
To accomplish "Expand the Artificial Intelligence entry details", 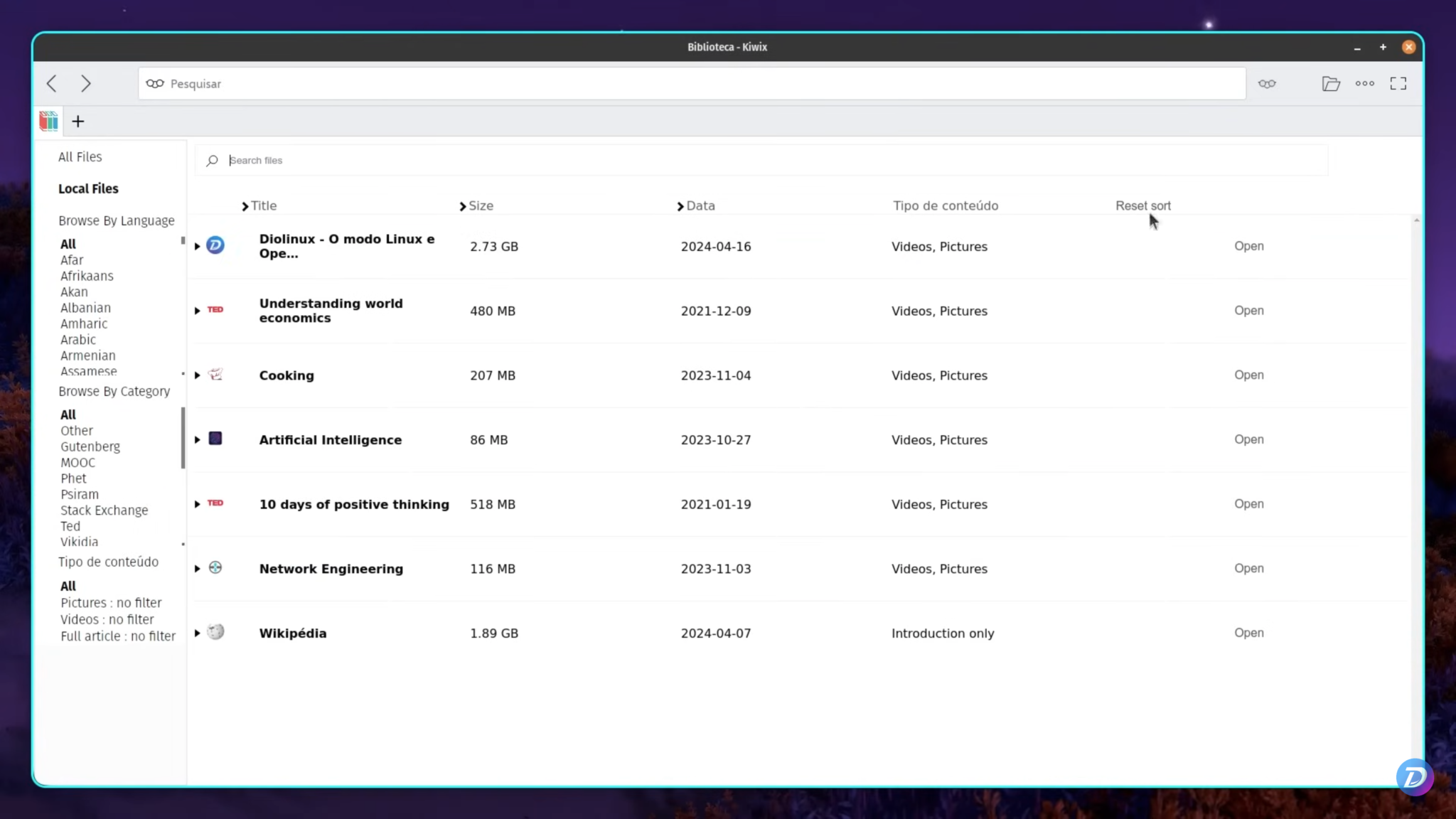I will [x=197, y=439].
